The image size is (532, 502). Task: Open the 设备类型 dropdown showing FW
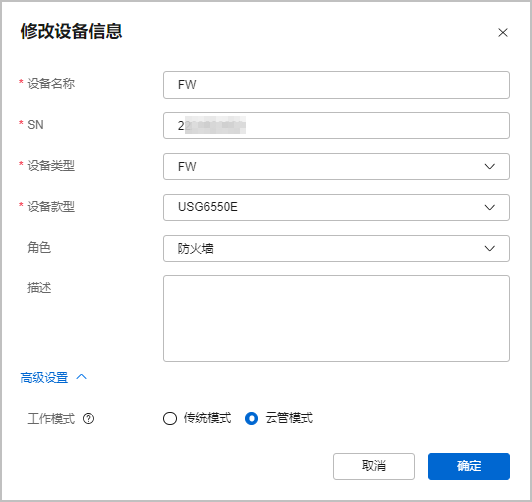(336, 167)
